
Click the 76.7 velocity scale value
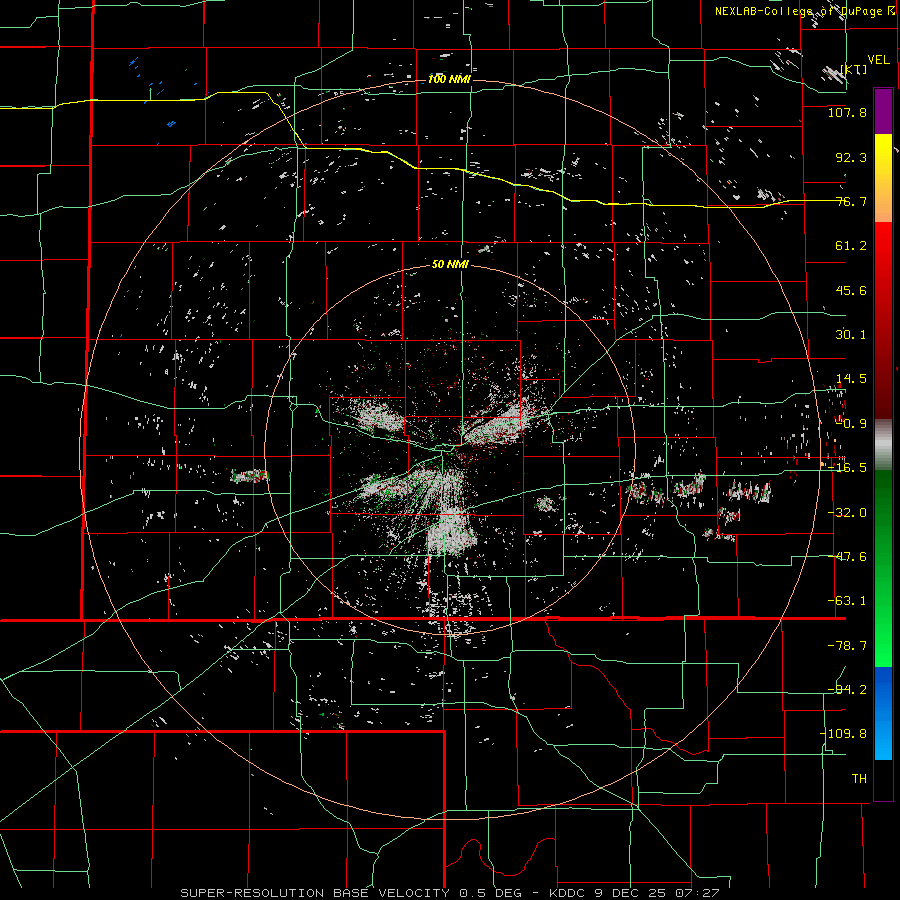pyautogui.click(x=851, y=201)
